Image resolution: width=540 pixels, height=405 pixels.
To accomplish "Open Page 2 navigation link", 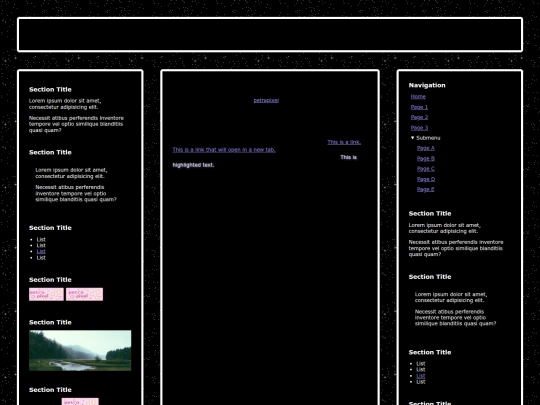I will point(419,117).
